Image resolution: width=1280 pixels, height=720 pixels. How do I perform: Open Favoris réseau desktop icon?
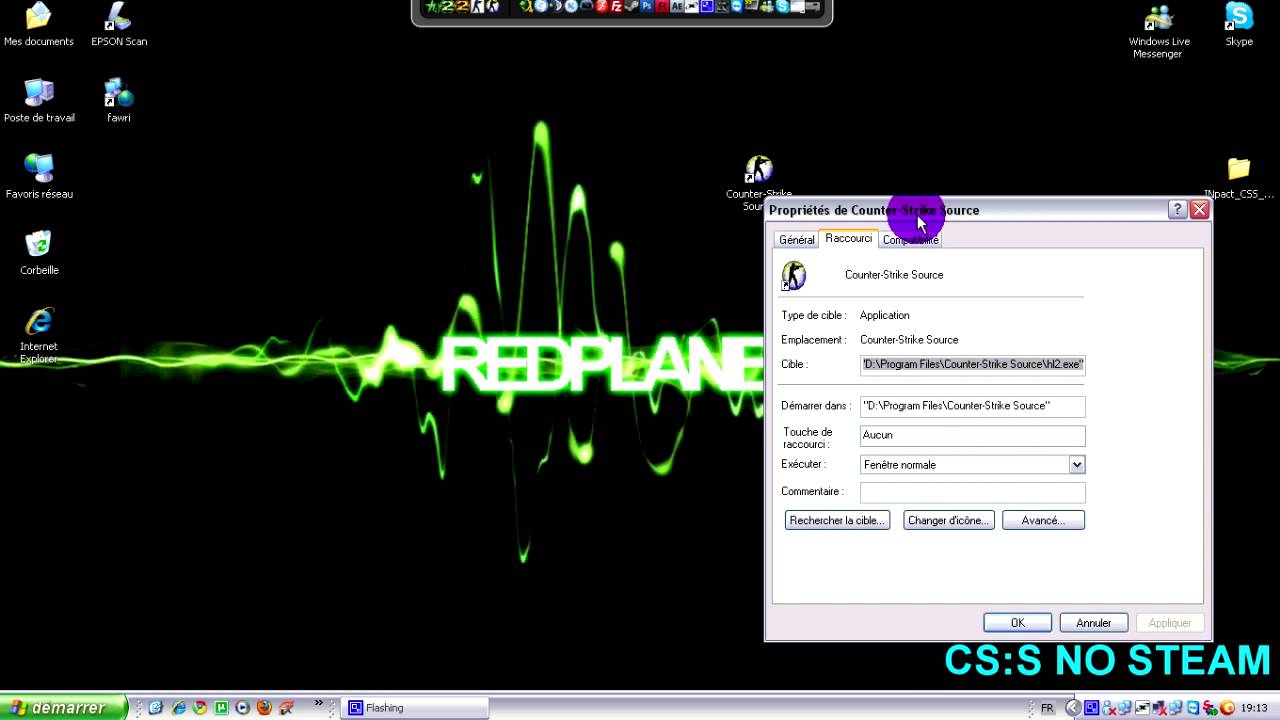point(39,177)
